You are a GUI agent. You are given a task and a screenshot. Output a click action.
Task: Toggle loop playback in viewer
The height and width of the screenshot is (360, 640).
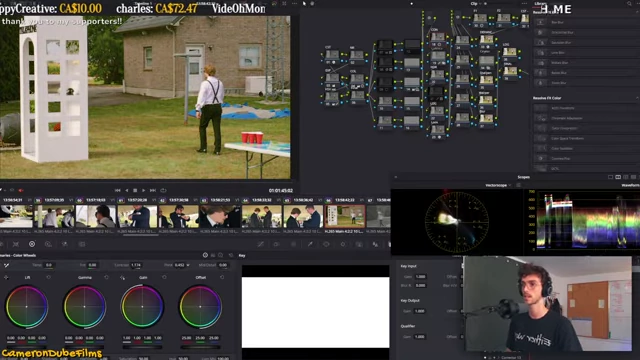[x=163, y=190]
